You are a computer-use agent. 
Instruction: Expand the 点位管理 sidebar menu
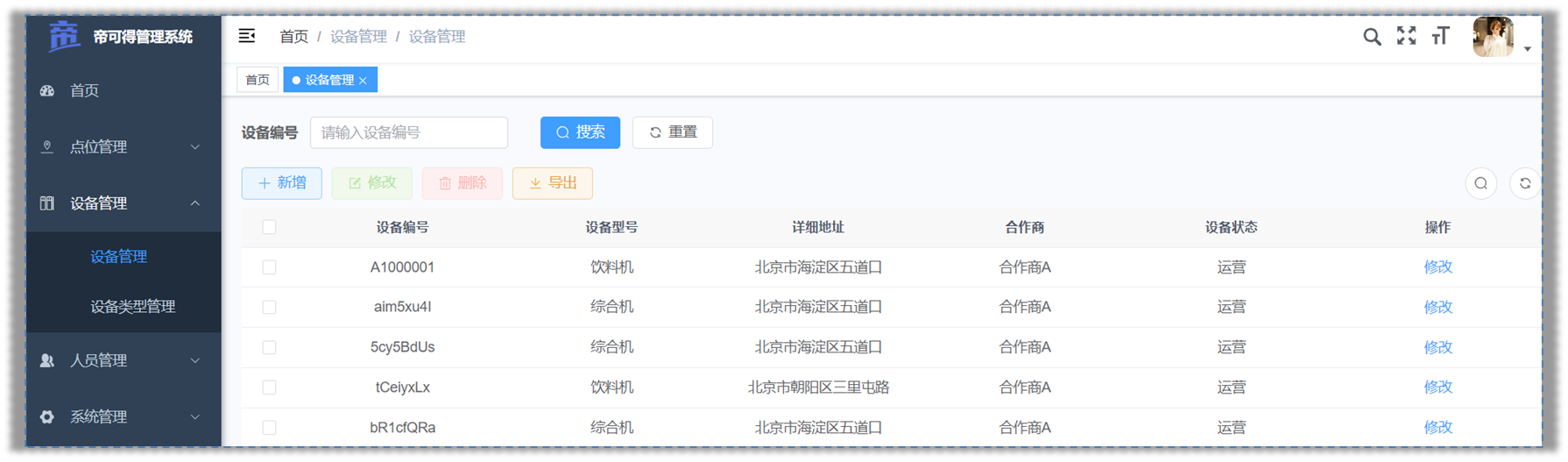(x=124, y=147)
